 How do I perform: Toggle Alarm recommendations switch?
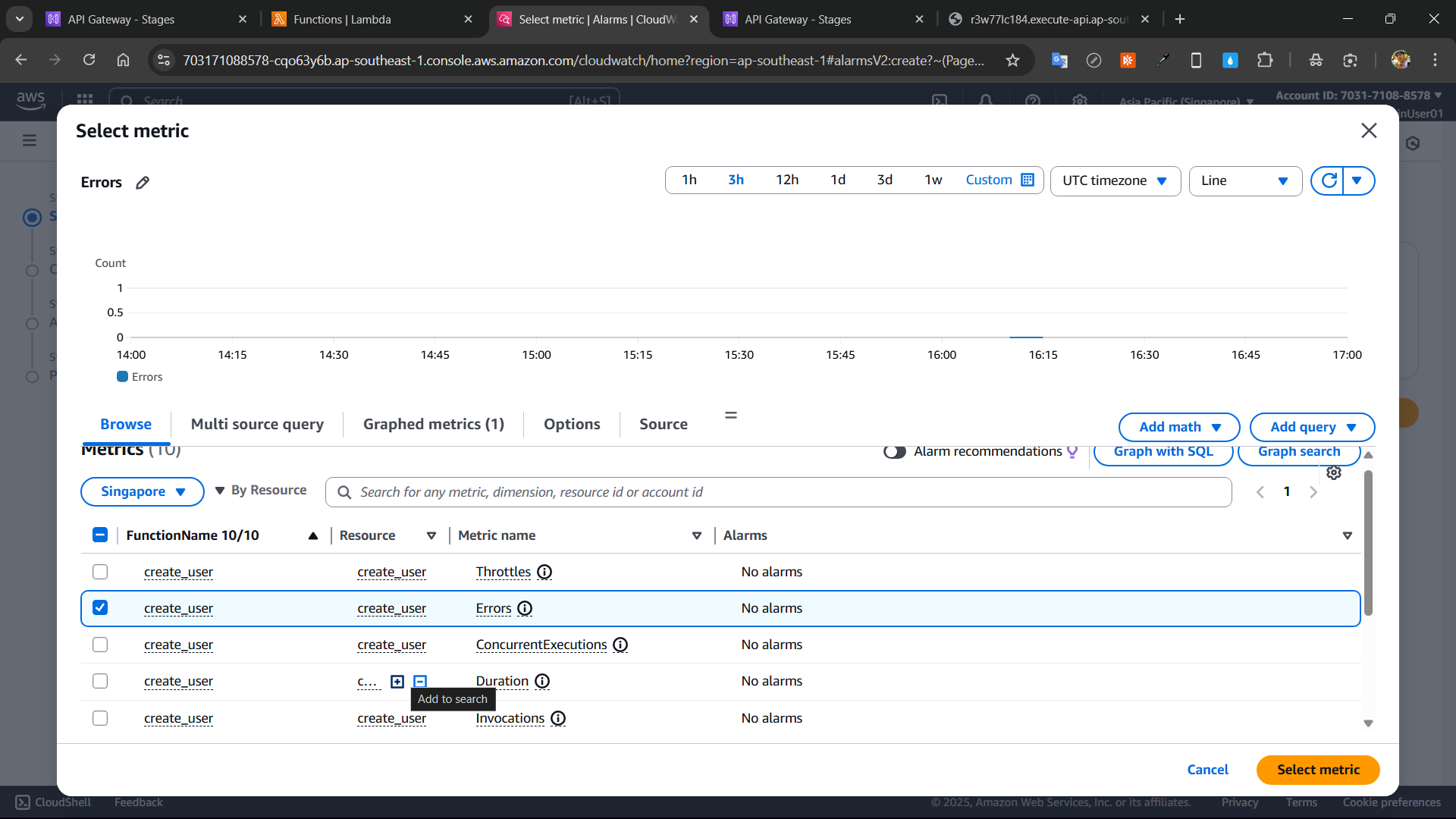(895, 452)
